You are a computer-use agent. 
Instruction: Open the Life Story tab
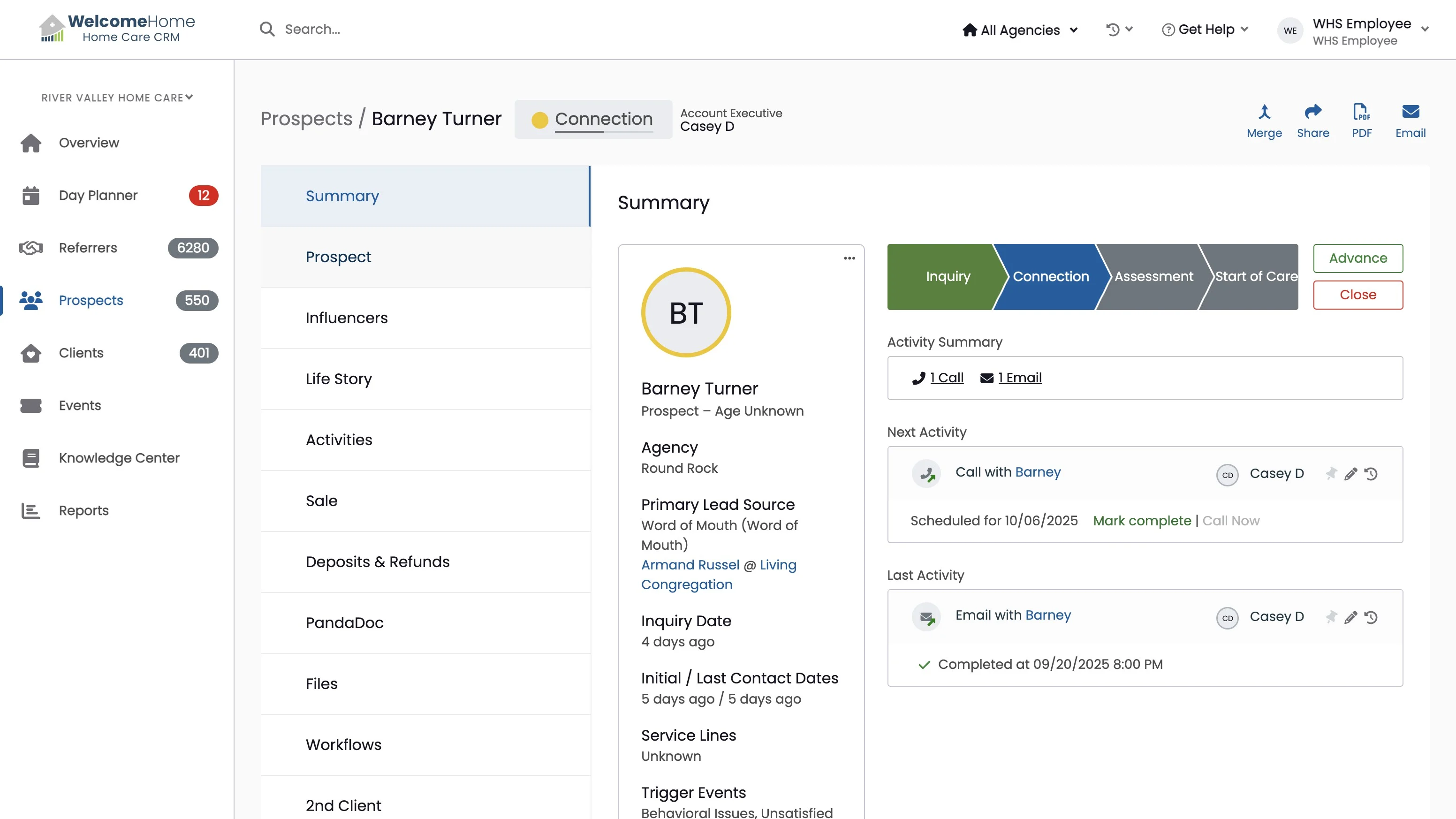339,379
